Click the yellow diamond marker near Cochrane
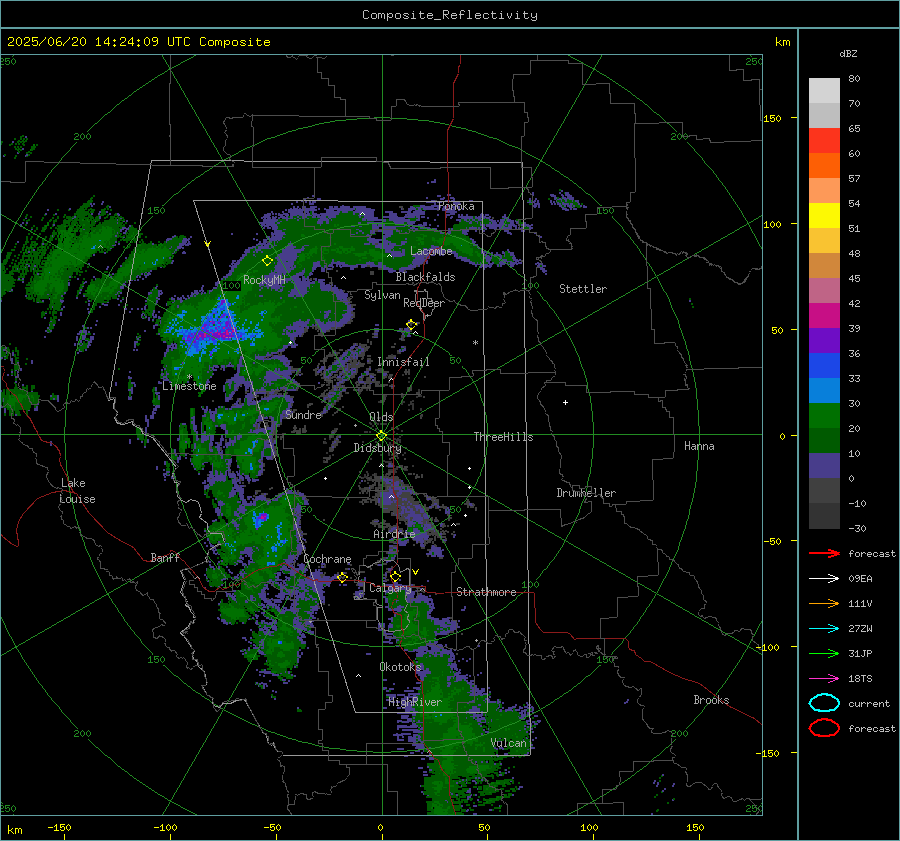Viewport: 900px width, 841px height. 342,577
